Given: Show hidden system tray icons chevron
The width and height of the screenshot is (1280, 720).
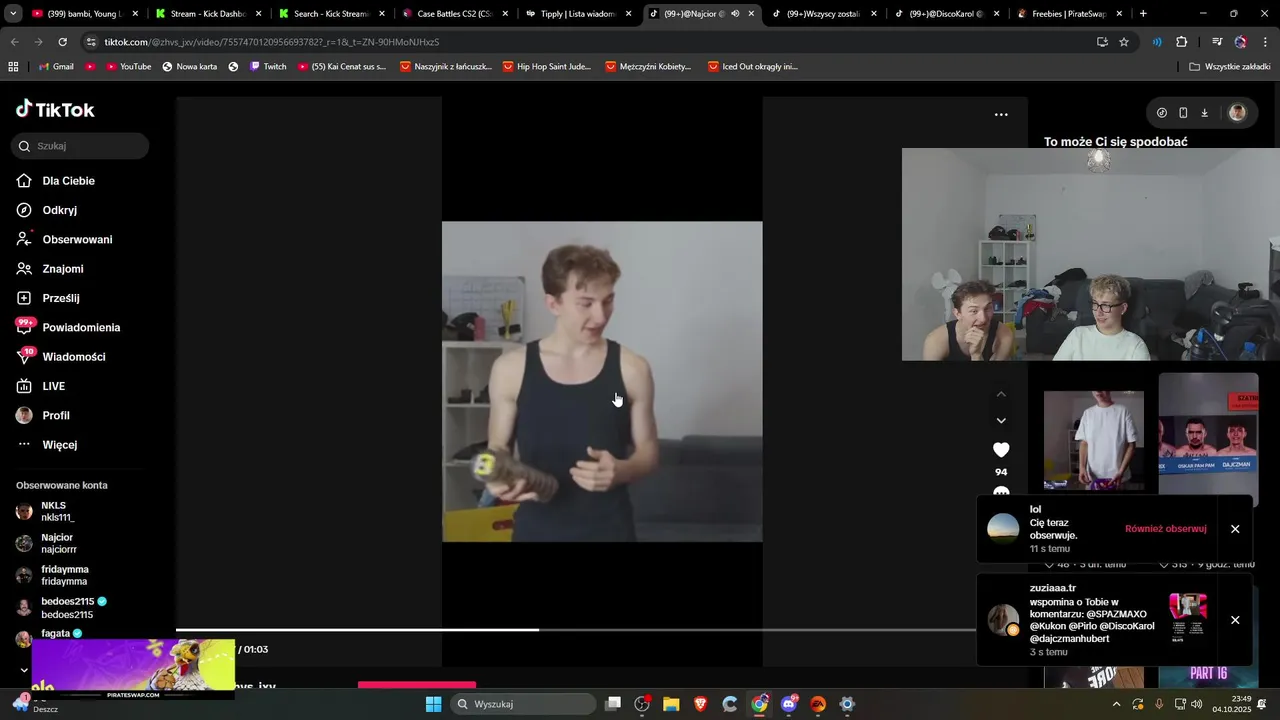Looking at the screenshot, I should pyautogui.click(x=1116, y=704).
